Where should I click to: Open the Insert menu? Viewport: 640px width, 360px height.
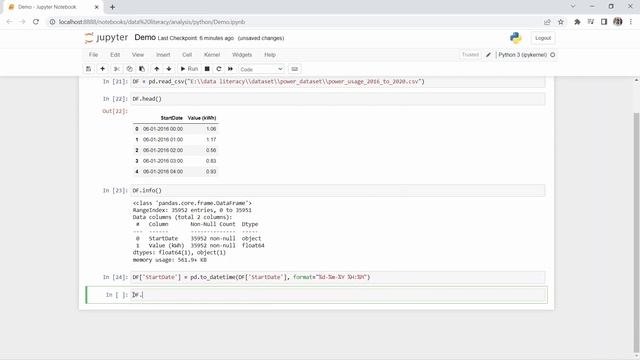pyautogui.click(x=163, y=55)
